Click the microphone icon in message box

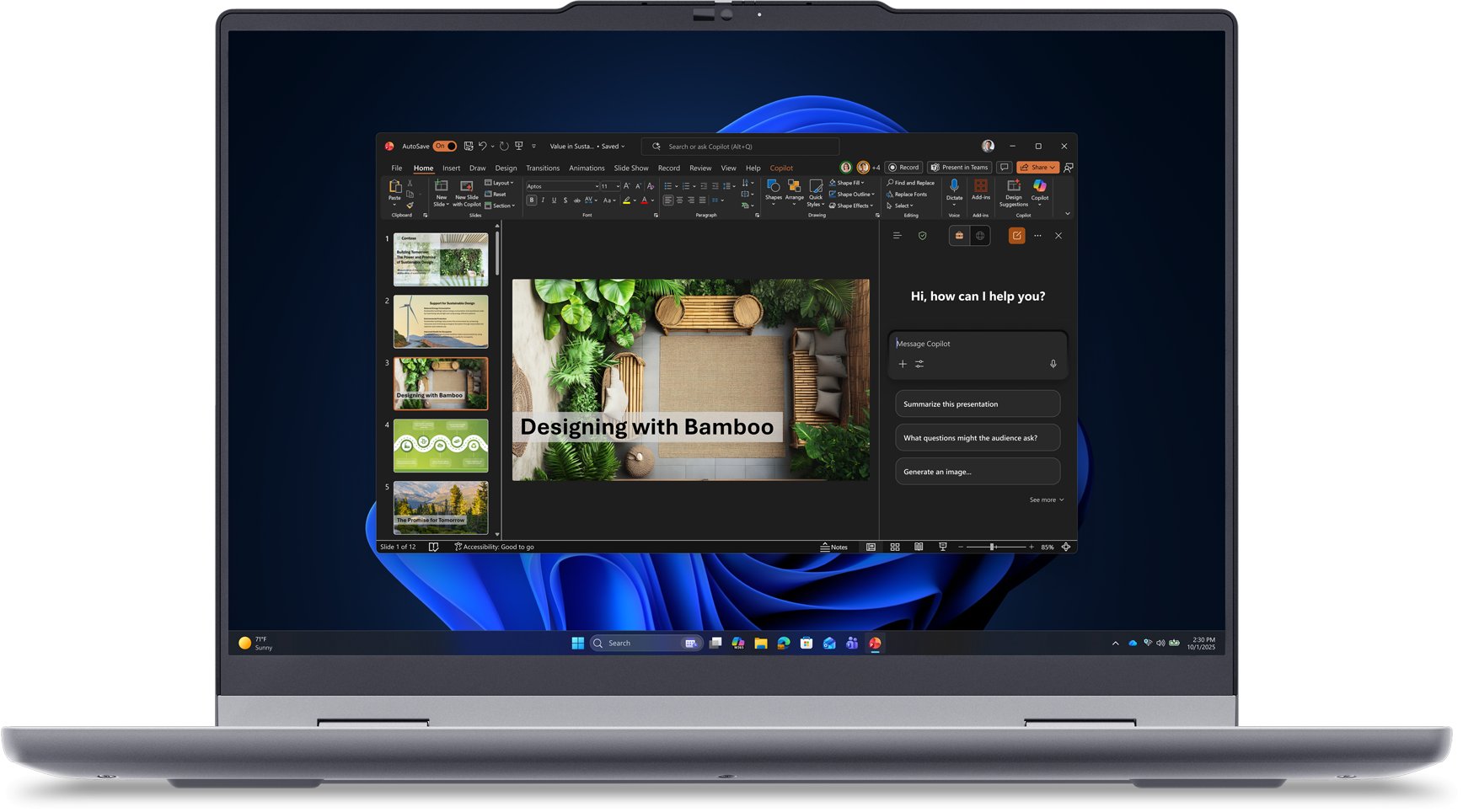[1053, 364]
